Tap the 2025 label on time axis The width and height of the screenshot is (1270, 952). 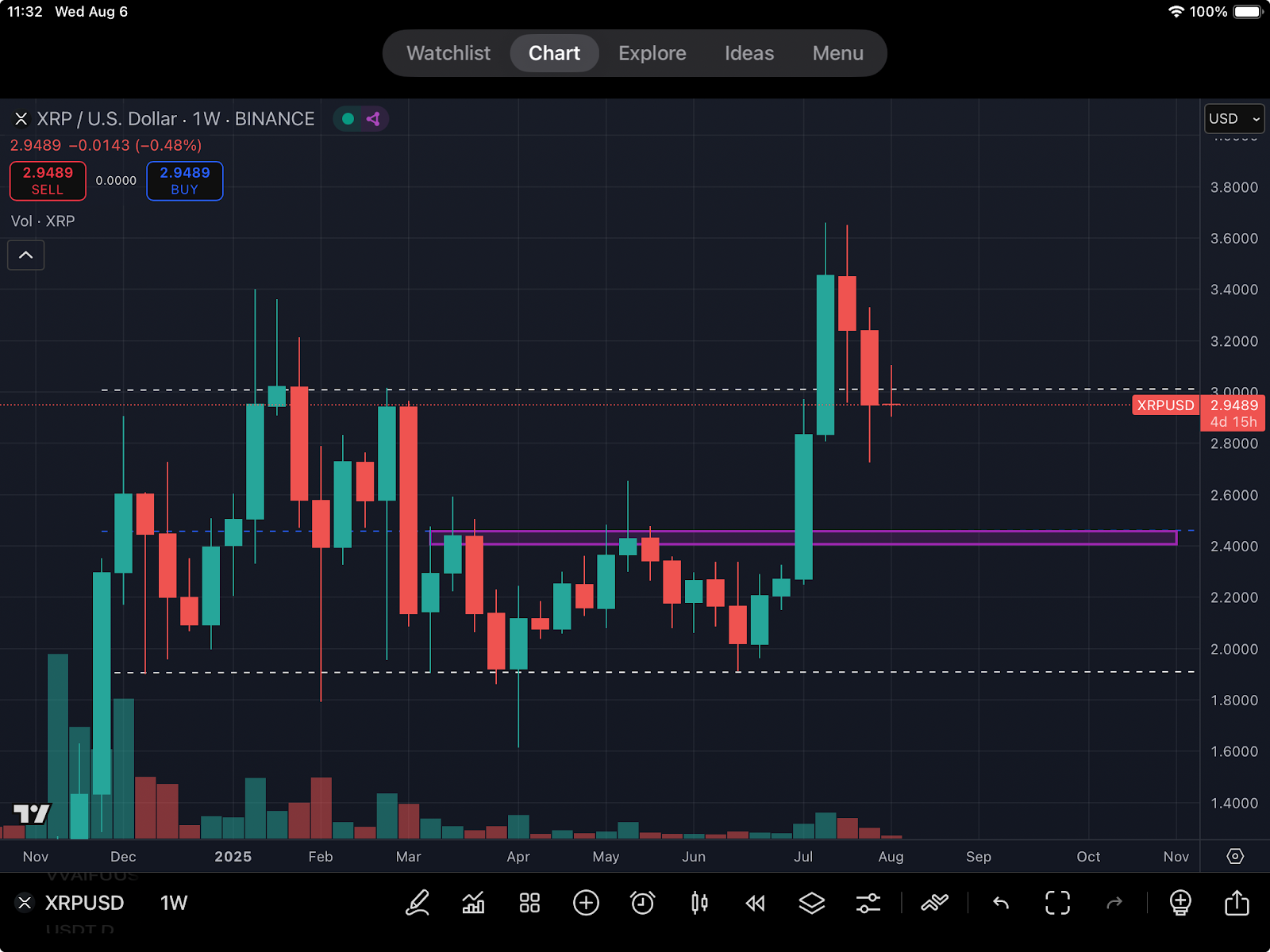coord(233,857)
